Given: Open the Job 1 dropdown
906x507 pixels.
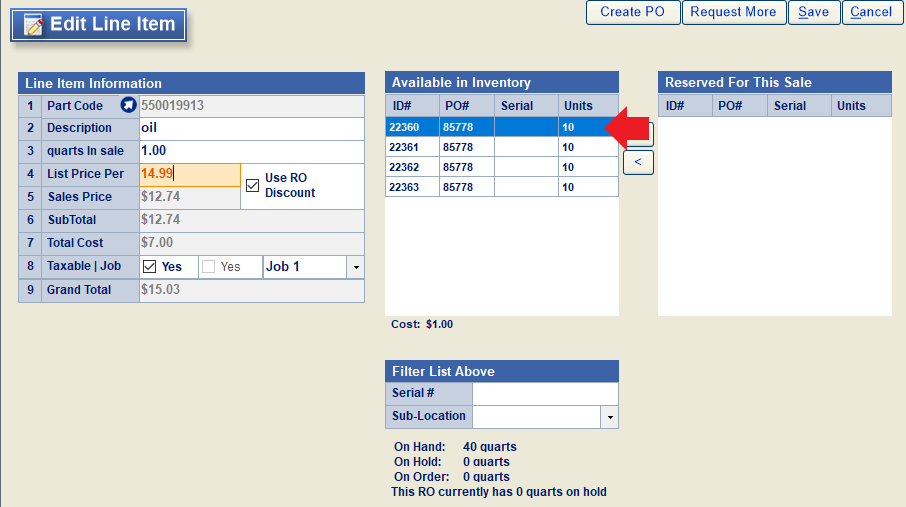Looking at the screenshot, I should 355,267.
